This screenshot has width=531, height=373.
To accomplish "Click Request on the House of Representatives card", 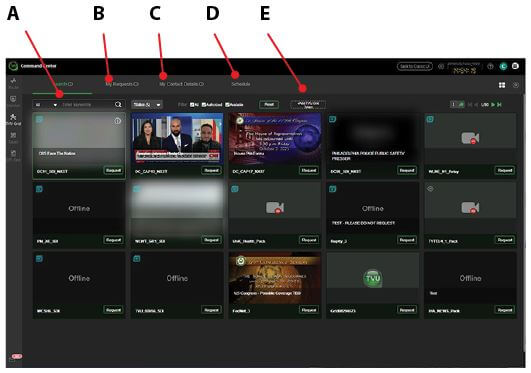I will [x=309, y=170].
